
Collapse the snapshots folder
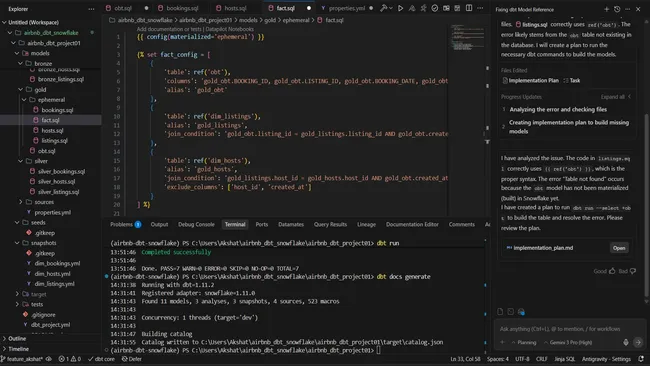coord(17,243)
